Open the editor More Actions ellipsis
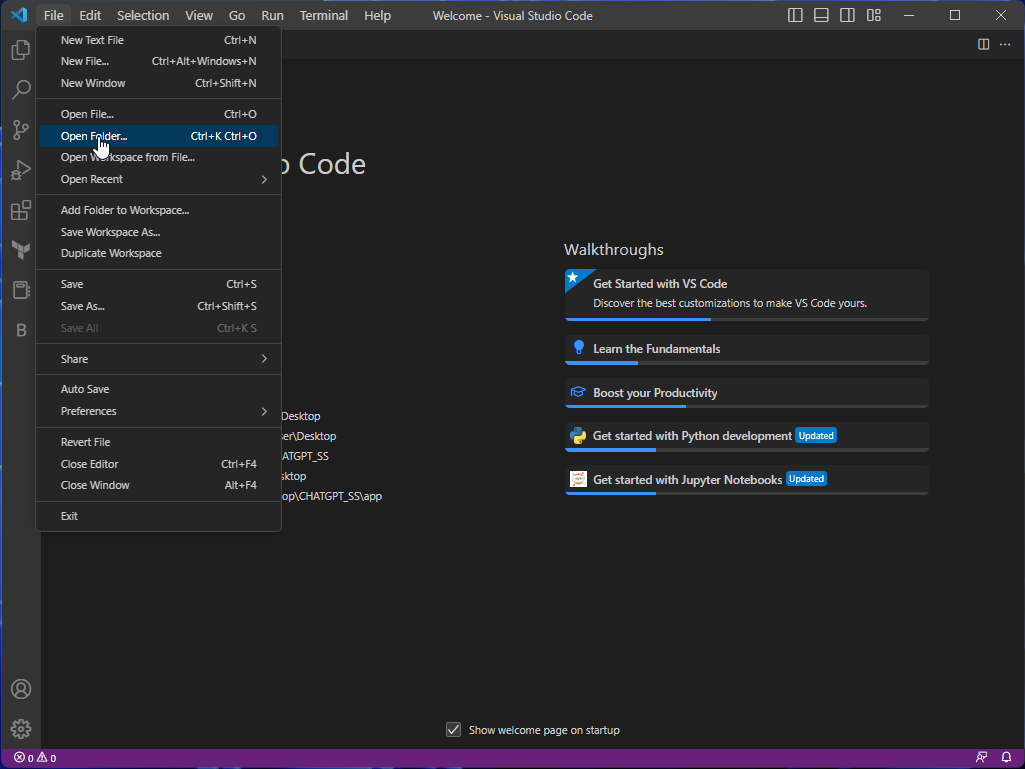The image size is (1025, 769). (x=1005, y=44)
